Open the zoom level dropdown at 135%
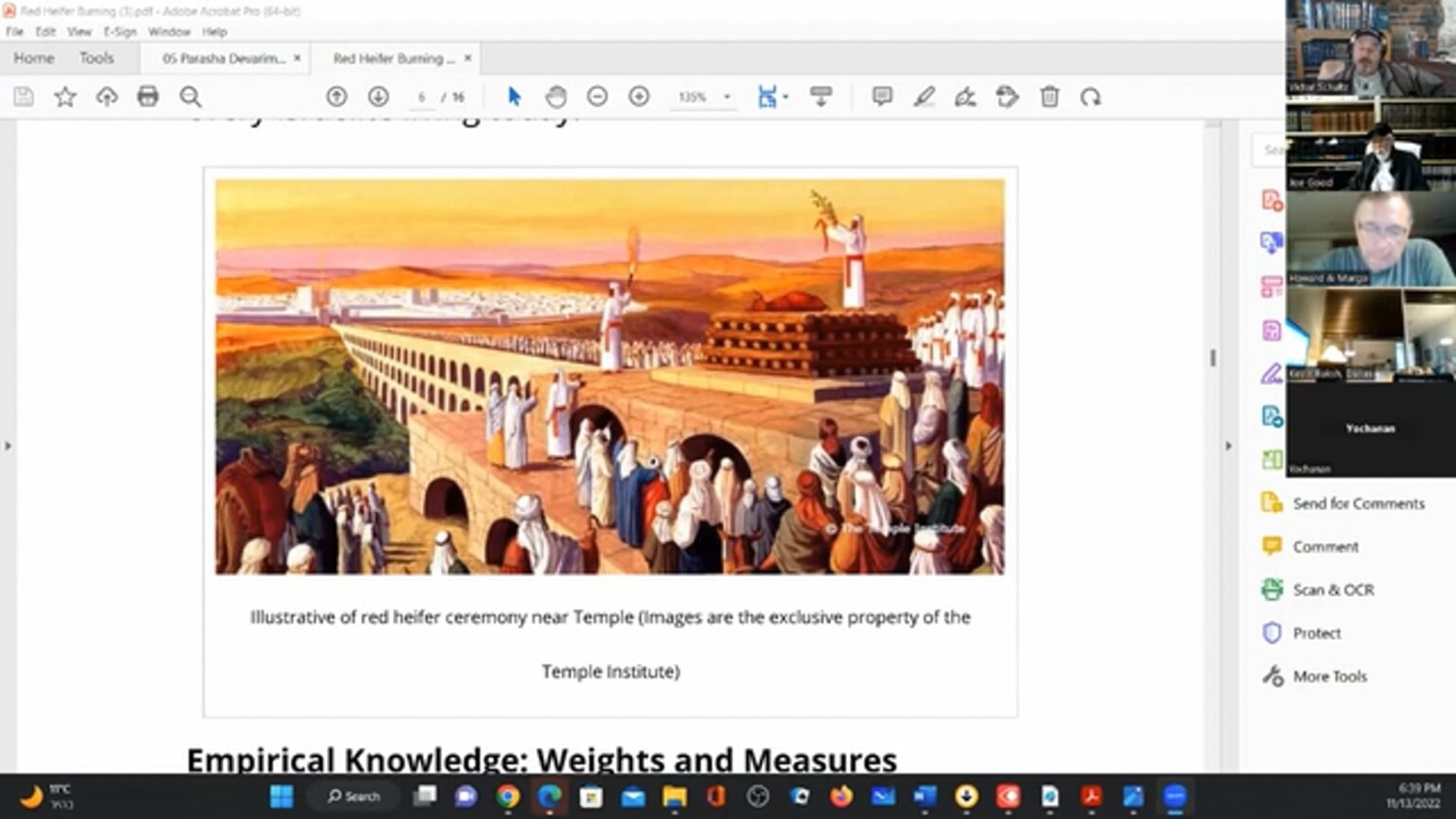1456x819 pixels. click(x=727, y=97)
